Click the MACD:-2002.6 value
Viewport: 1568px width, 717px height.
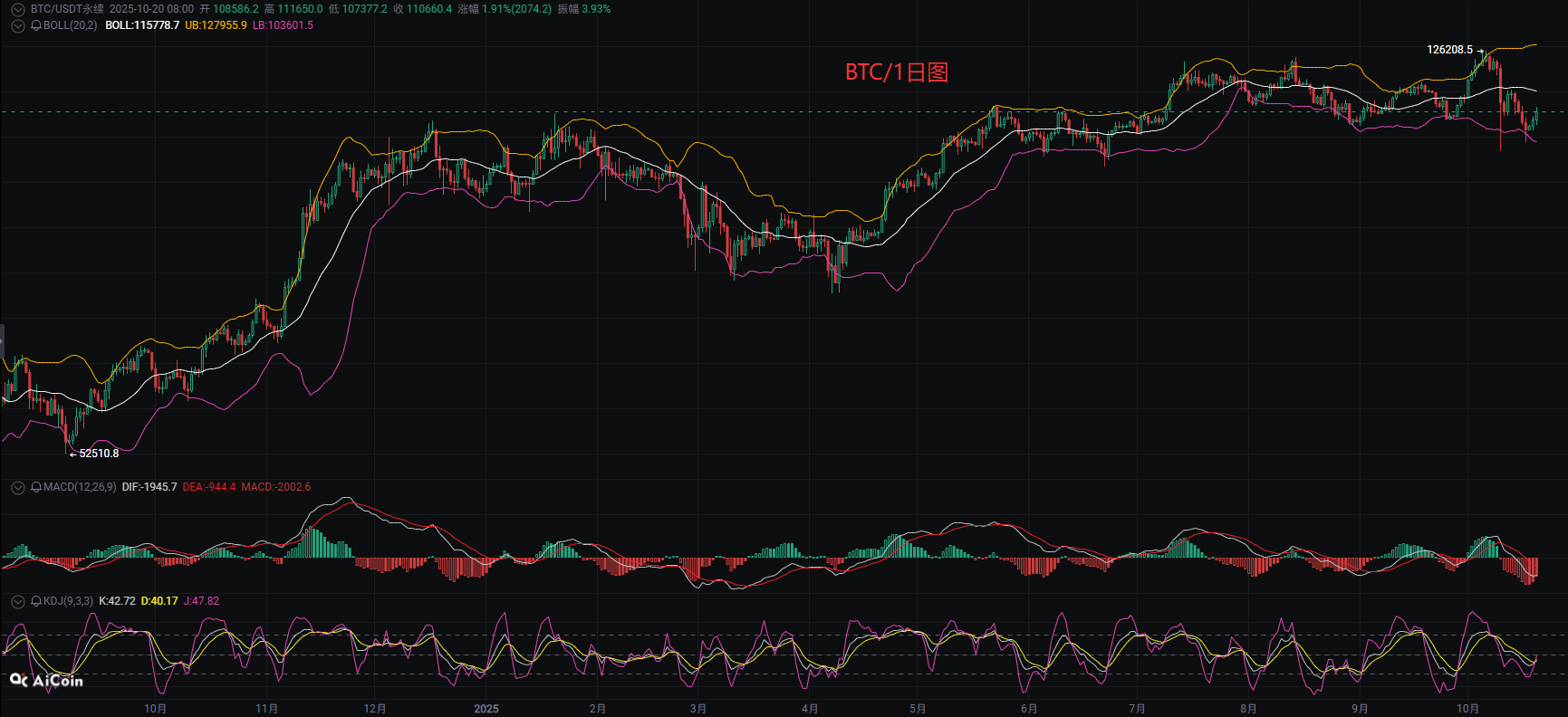(x=276, y=487)
